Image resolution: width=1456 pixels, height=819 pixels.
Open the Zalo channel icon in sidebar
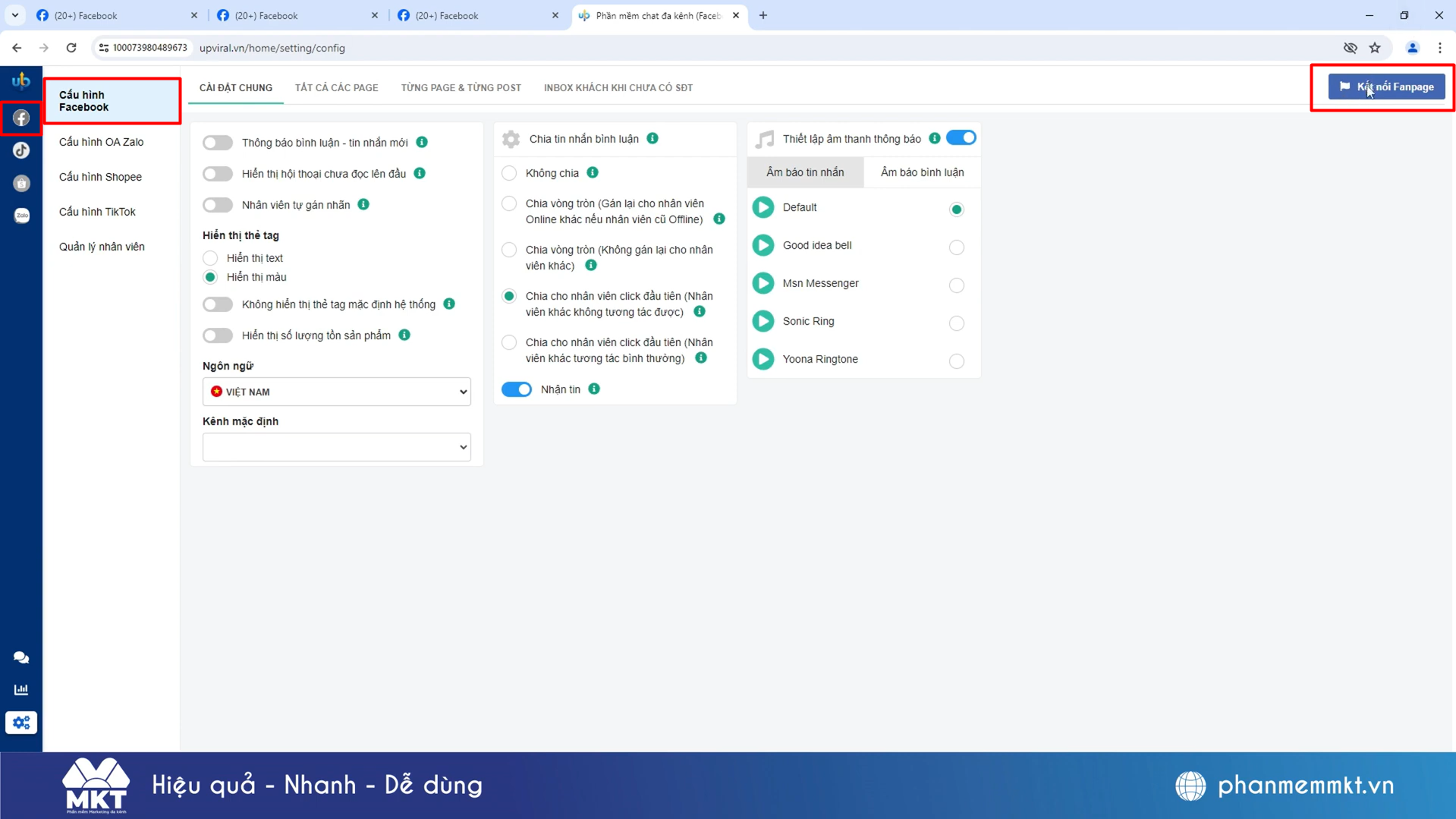click(21, 216)
